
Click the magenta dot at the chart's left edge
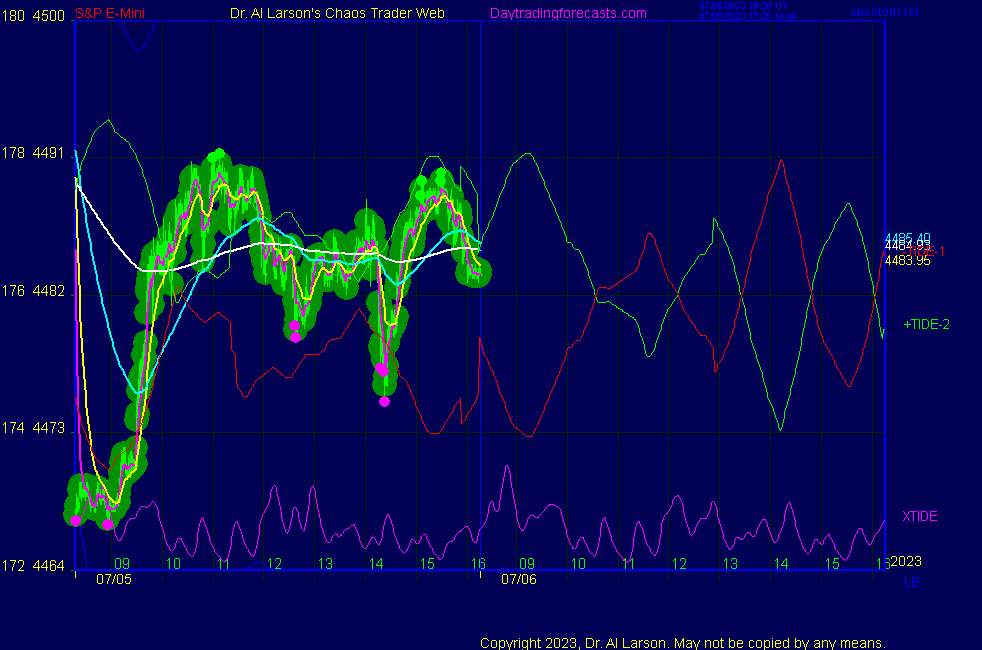click(76, 520)
